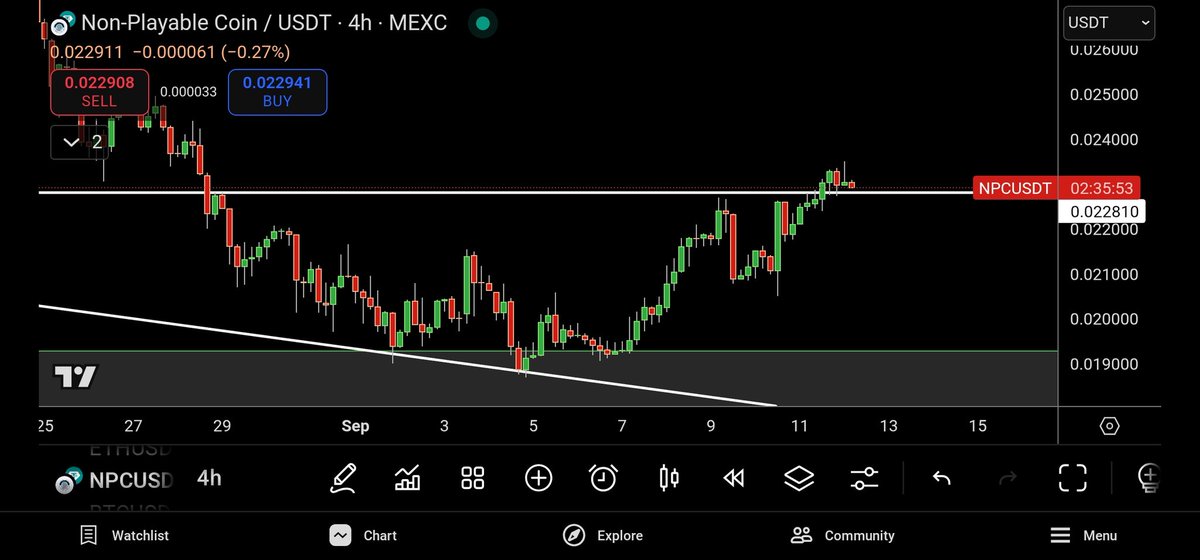Change the candlestick chart type

669,478
